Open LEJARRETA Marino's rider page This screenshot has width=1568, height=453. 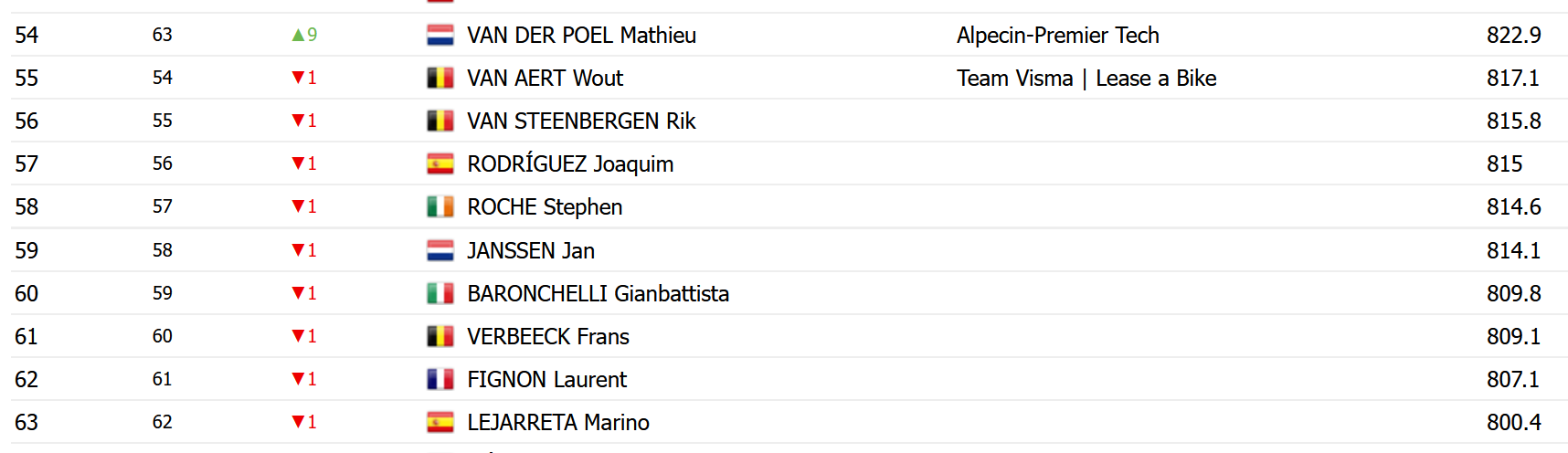[557, 422]
